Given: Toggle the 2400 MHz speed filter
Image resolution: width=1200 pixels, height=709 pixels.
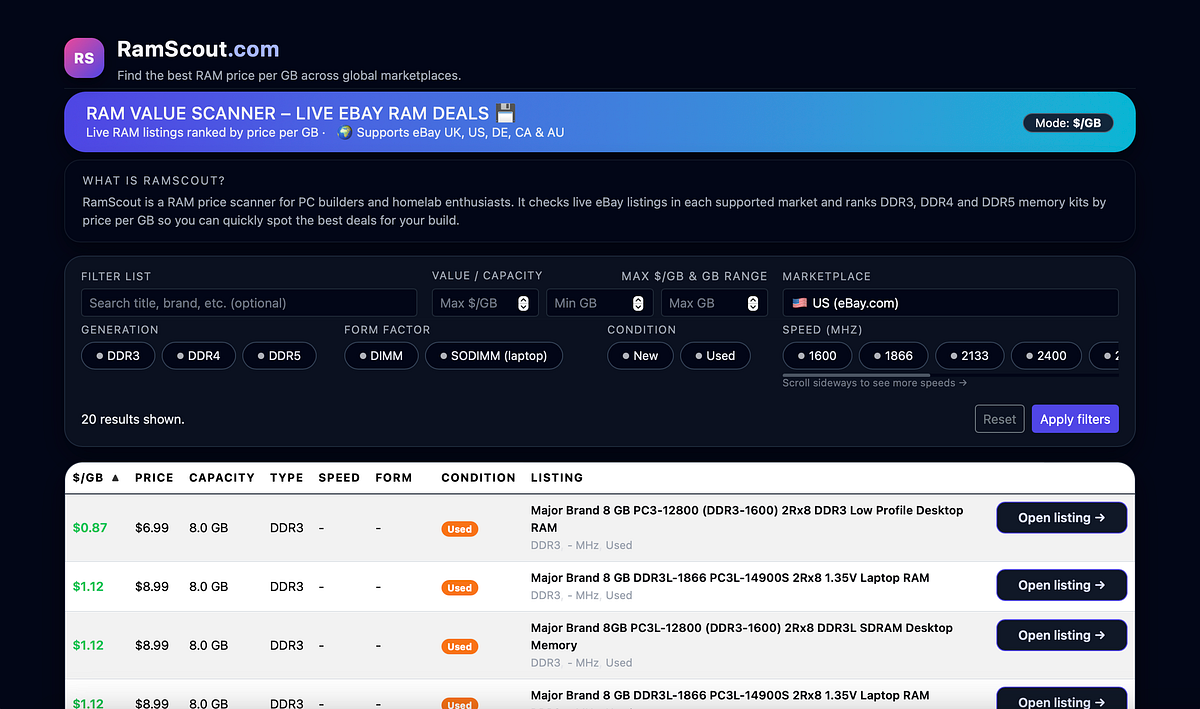Looking at the screenshot, I should tap(1046, 355).
